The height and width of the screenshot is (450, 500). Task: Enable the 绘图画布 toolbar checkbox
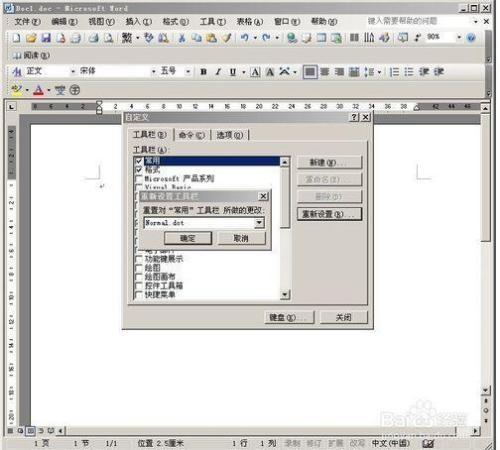[139, 277]
